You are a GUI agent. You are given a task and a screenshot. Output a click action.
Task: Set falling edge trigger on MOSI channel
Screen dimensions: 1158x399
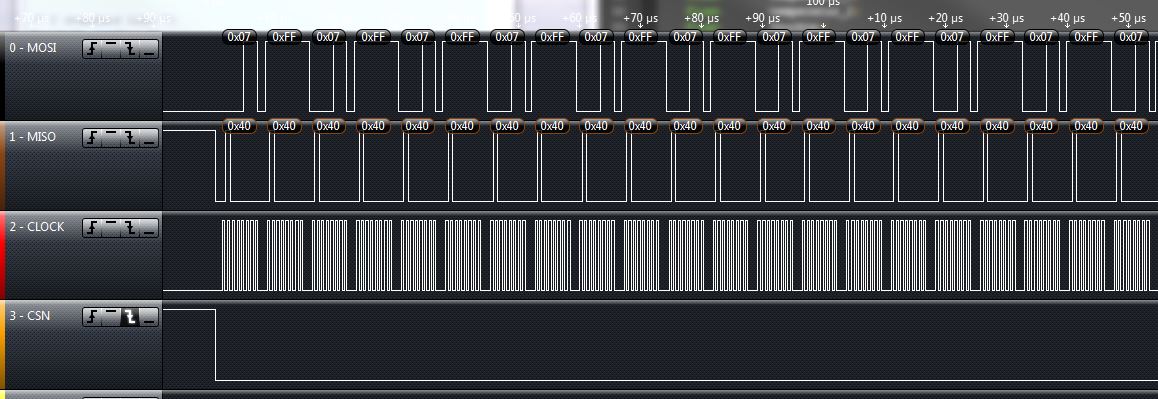(131, 50)
